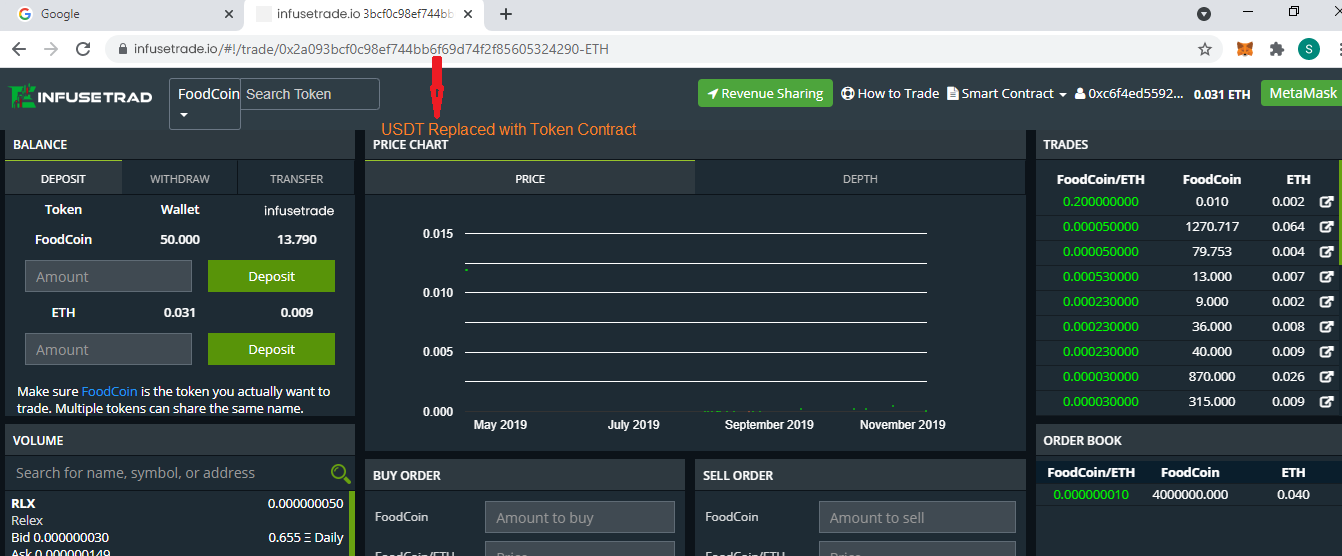Viewport: 1342px width, 556px height.
Task: Click the ETH deposit Amount field
Action: (108, 349)
